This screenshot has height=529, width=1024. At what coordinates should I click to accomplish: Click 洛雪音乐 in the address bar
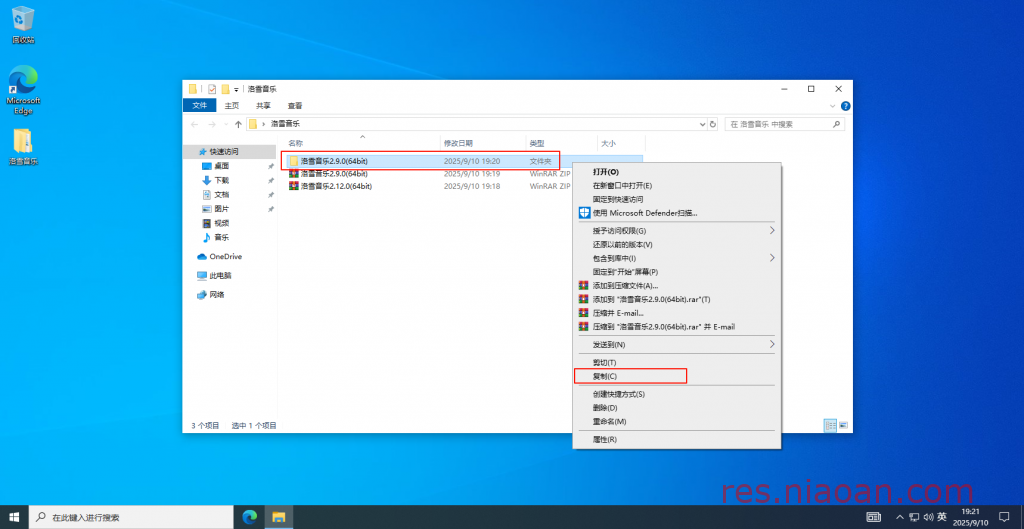[285, 123]
